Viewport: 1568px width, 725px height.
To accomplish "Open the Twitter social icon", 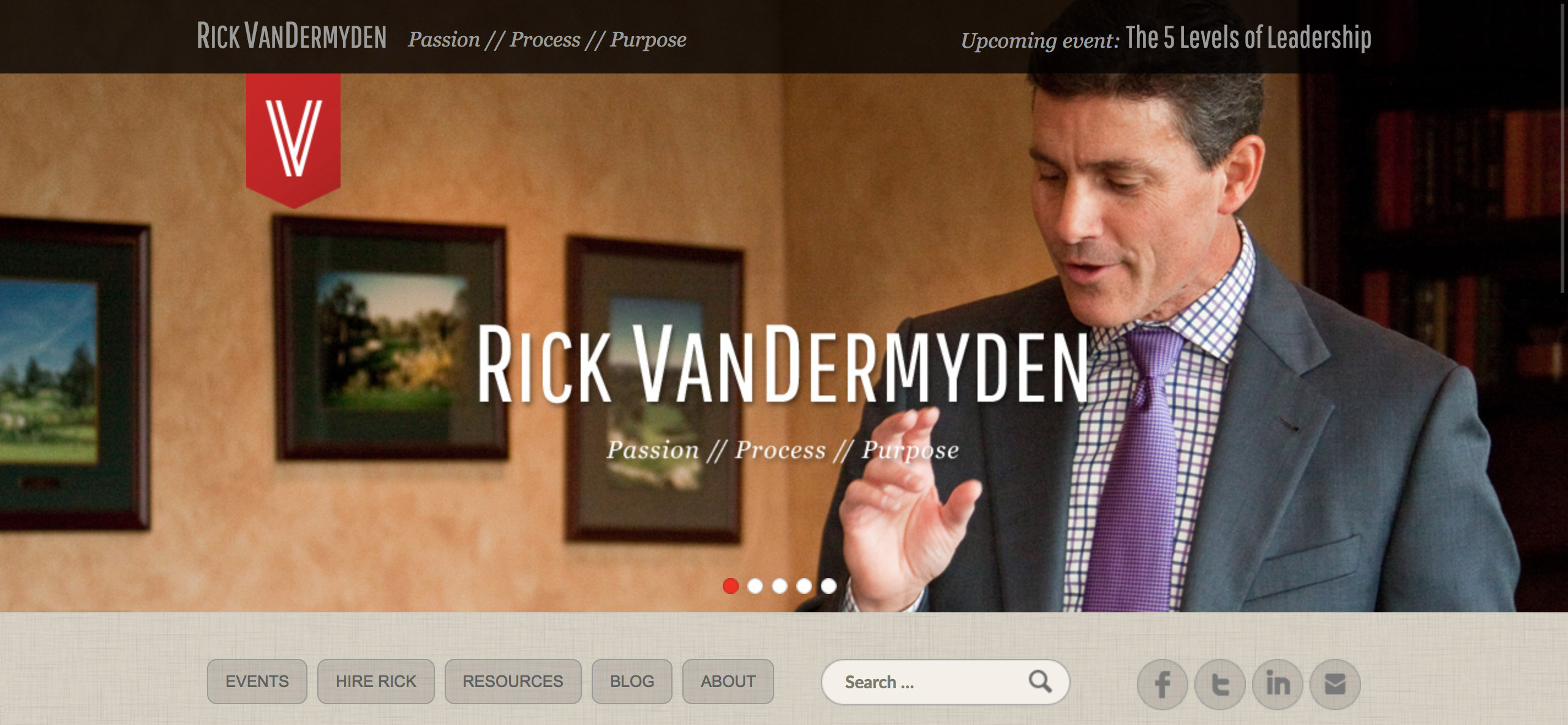I will (1219, 684).
